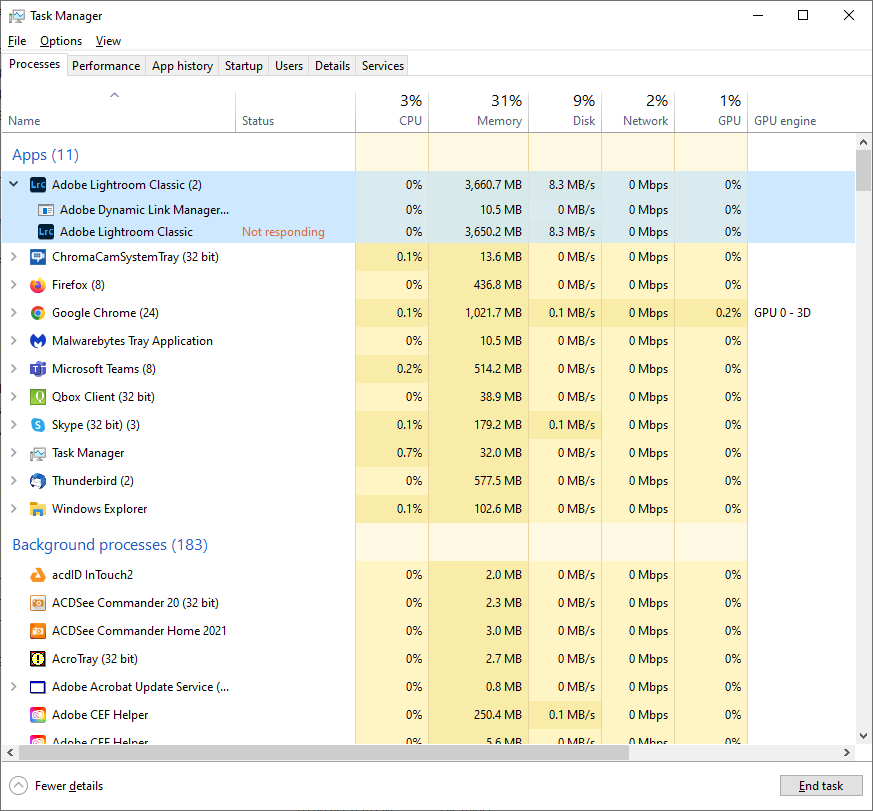
Task: Click the Google Chrome icon
Action: point(38,313)
